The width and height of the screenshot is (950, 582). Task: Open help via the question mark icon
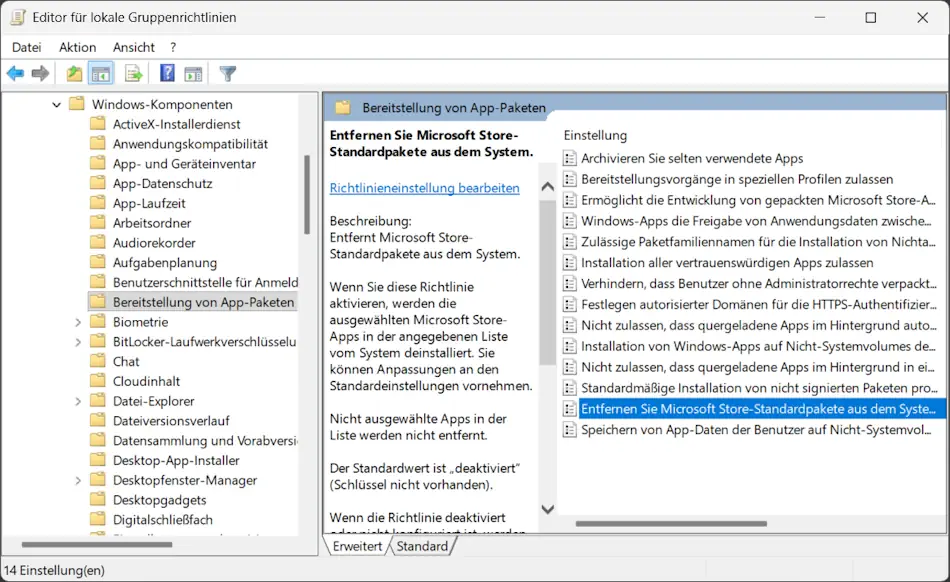point(167,73)
